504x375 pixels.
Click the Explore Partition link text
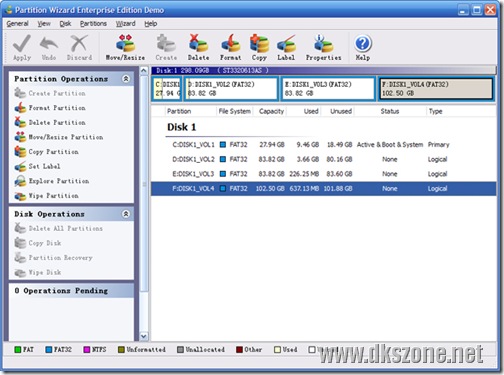(x=59, y=181)
